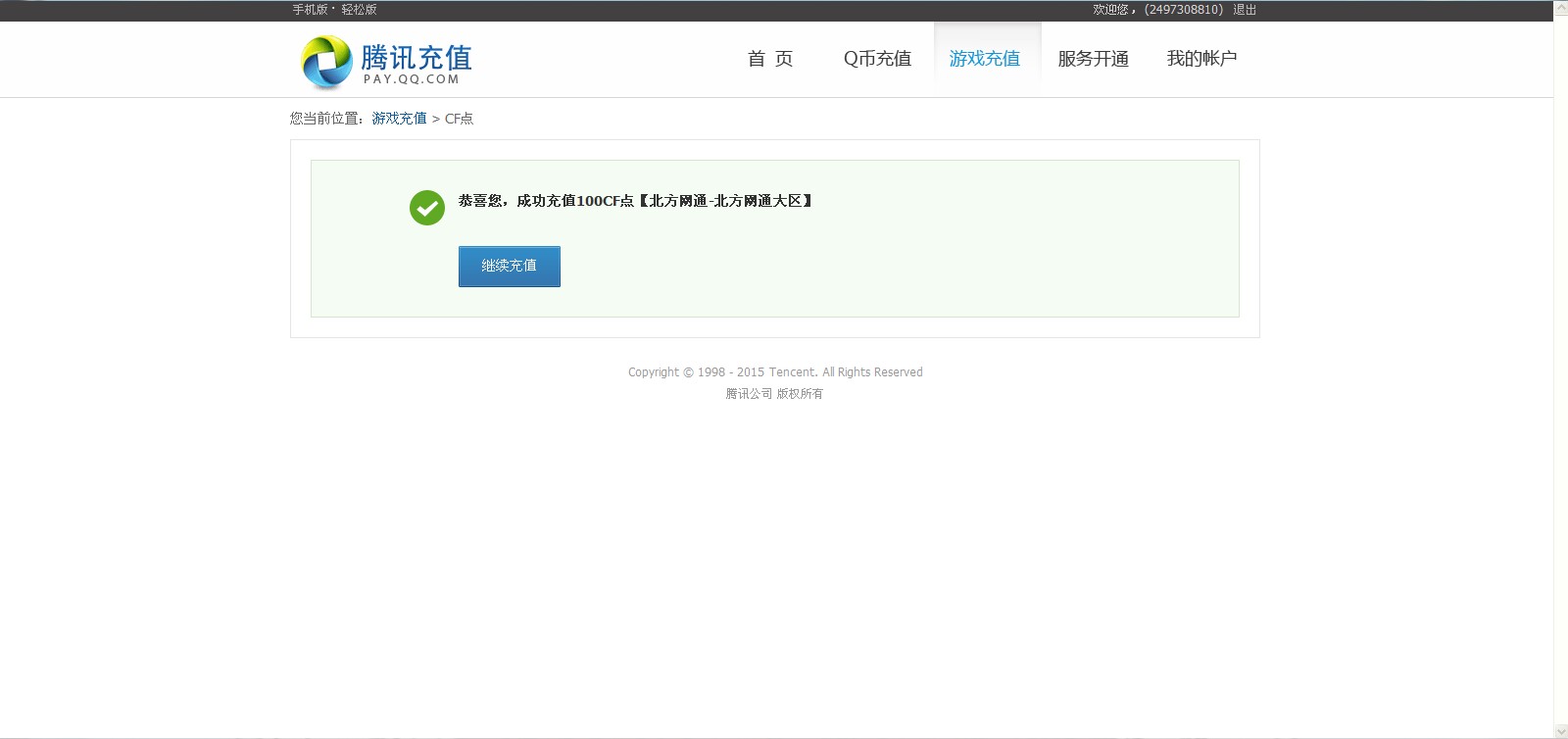Open the 首页 home tab
Viewport: 1568px width, 739px height.
click(x=770, y=59)
